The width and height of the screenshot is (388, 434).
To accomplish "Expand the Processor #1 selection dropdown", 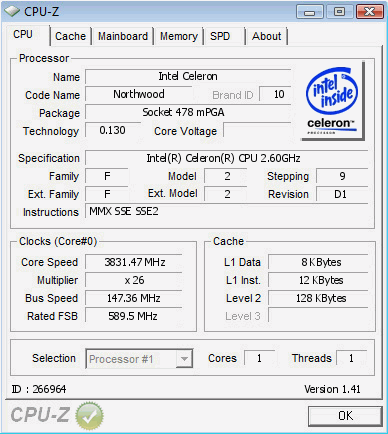I will tap(184, 359).
